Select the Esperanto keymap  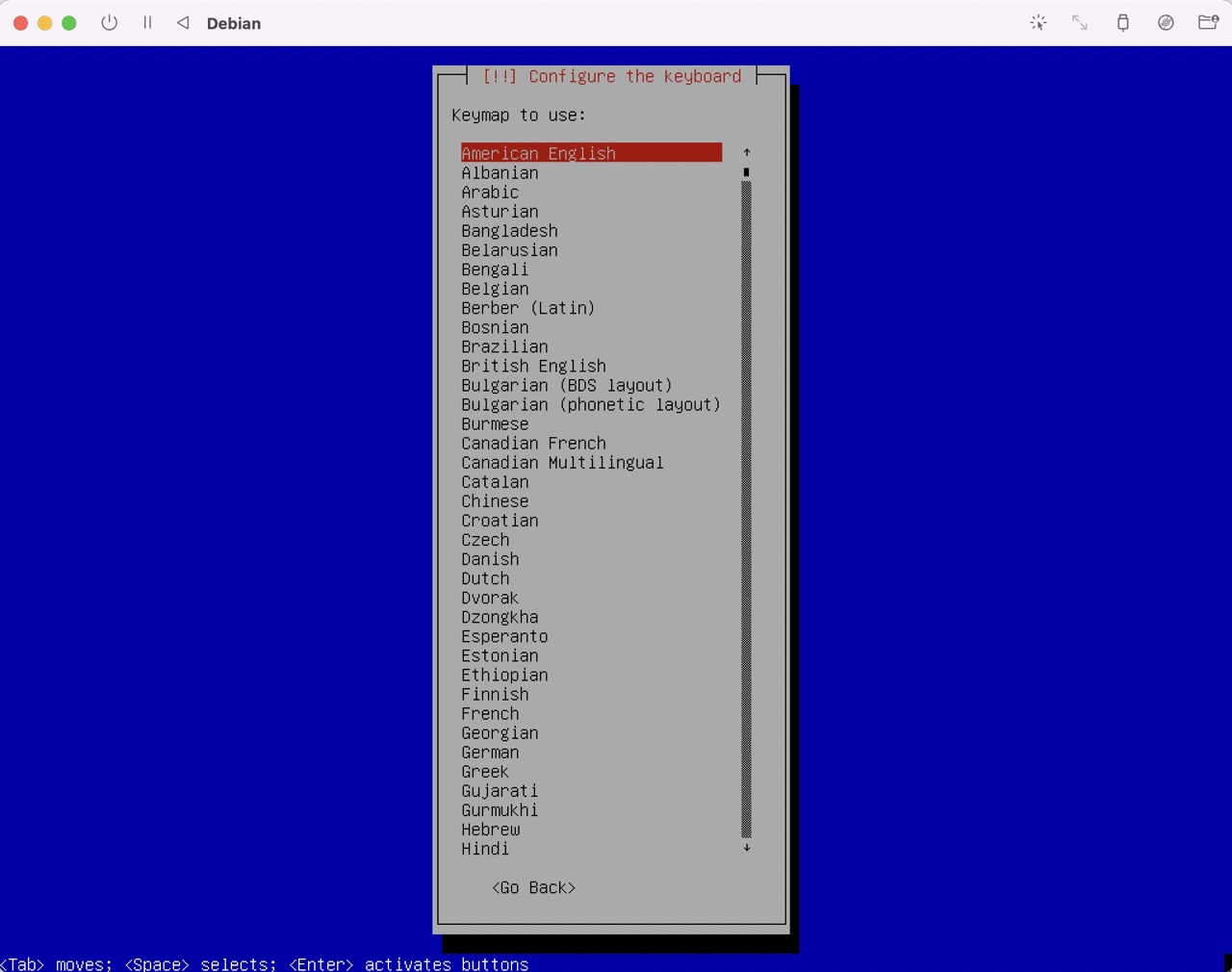tap(504, 636)
